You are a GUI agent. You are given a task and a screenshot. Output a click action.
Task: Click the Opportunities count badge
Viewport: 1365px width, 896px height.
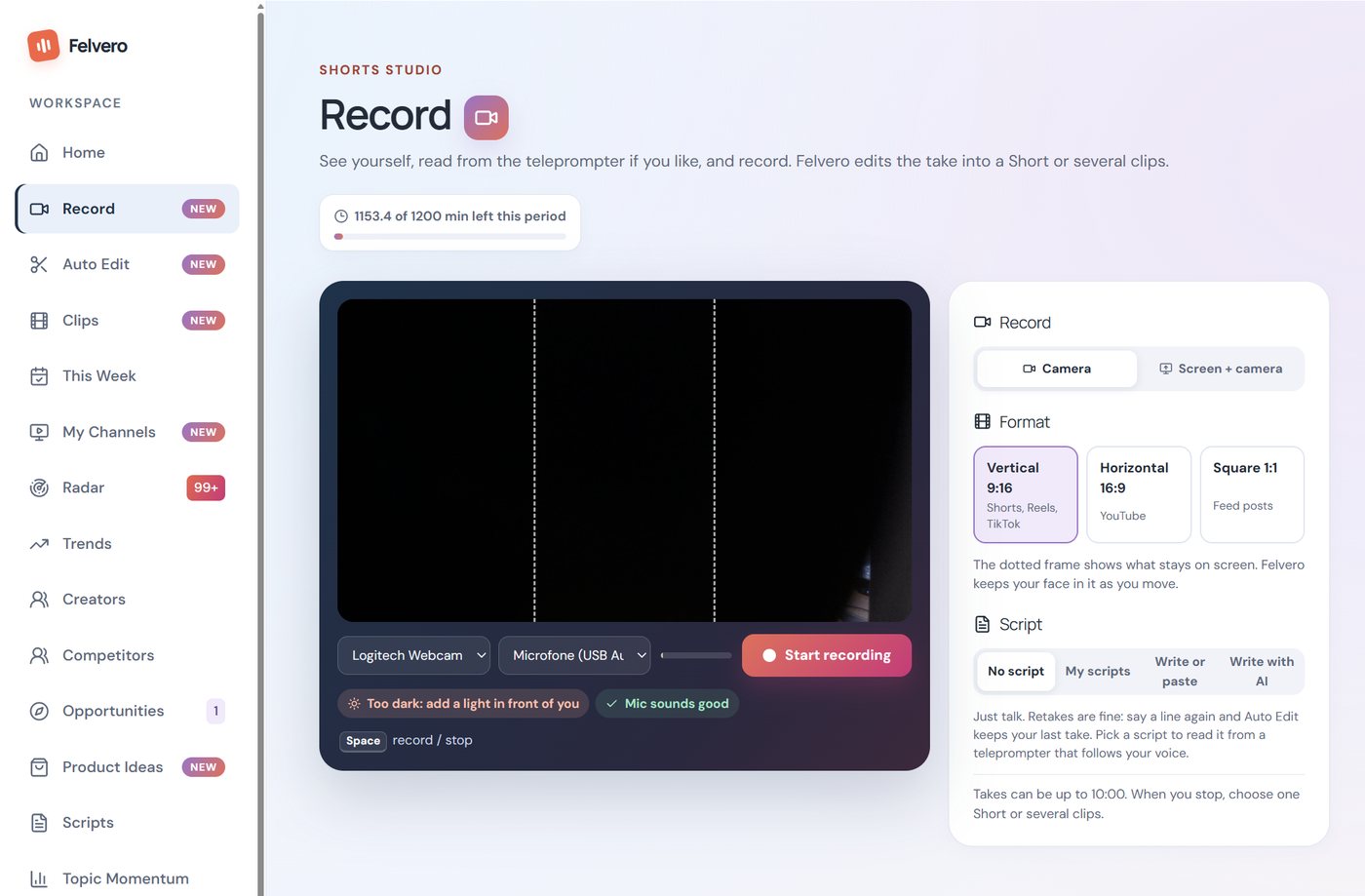pos(215,711)
